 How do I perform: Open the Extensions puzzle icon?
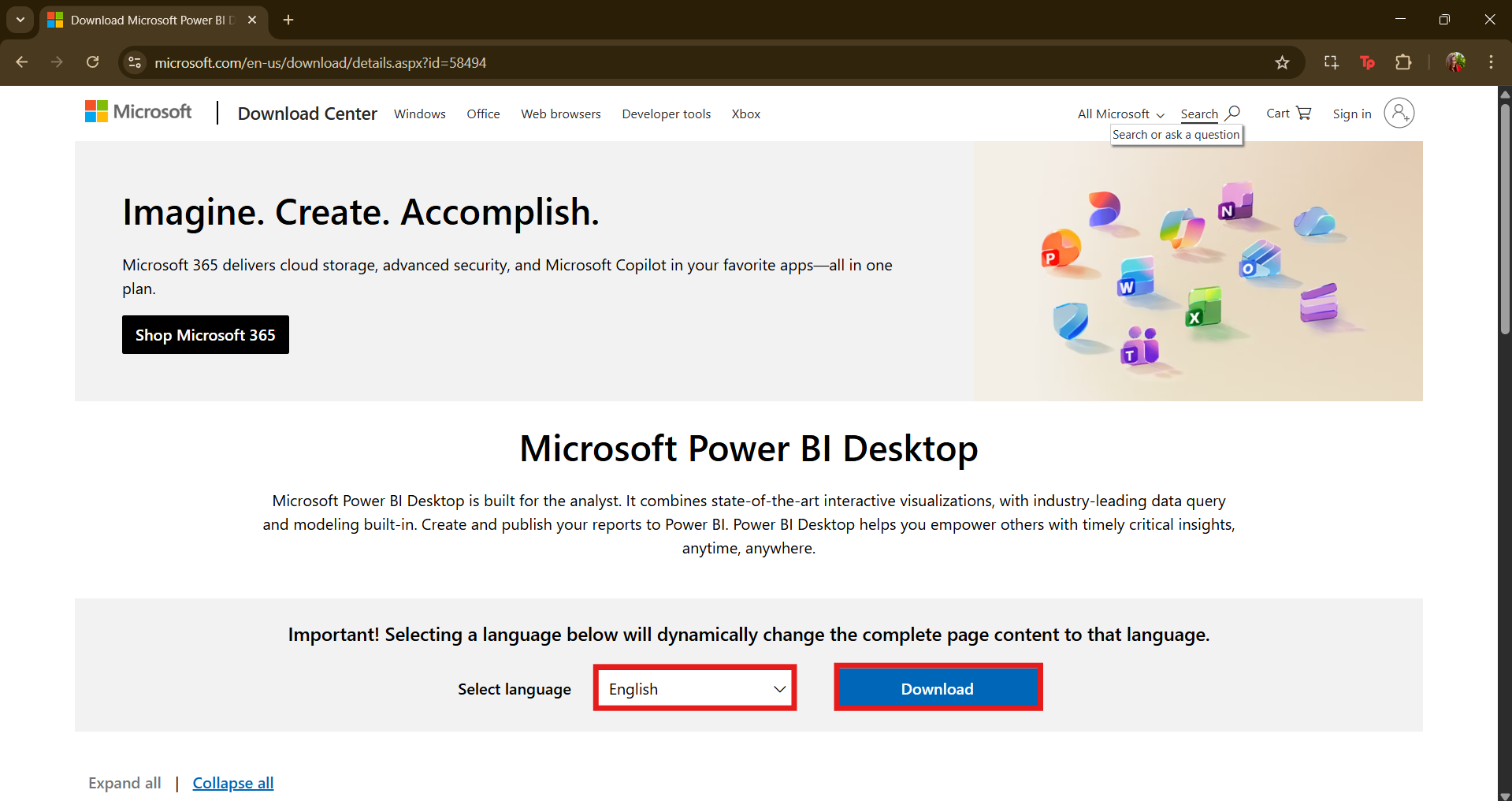[x=1403, y=62]
